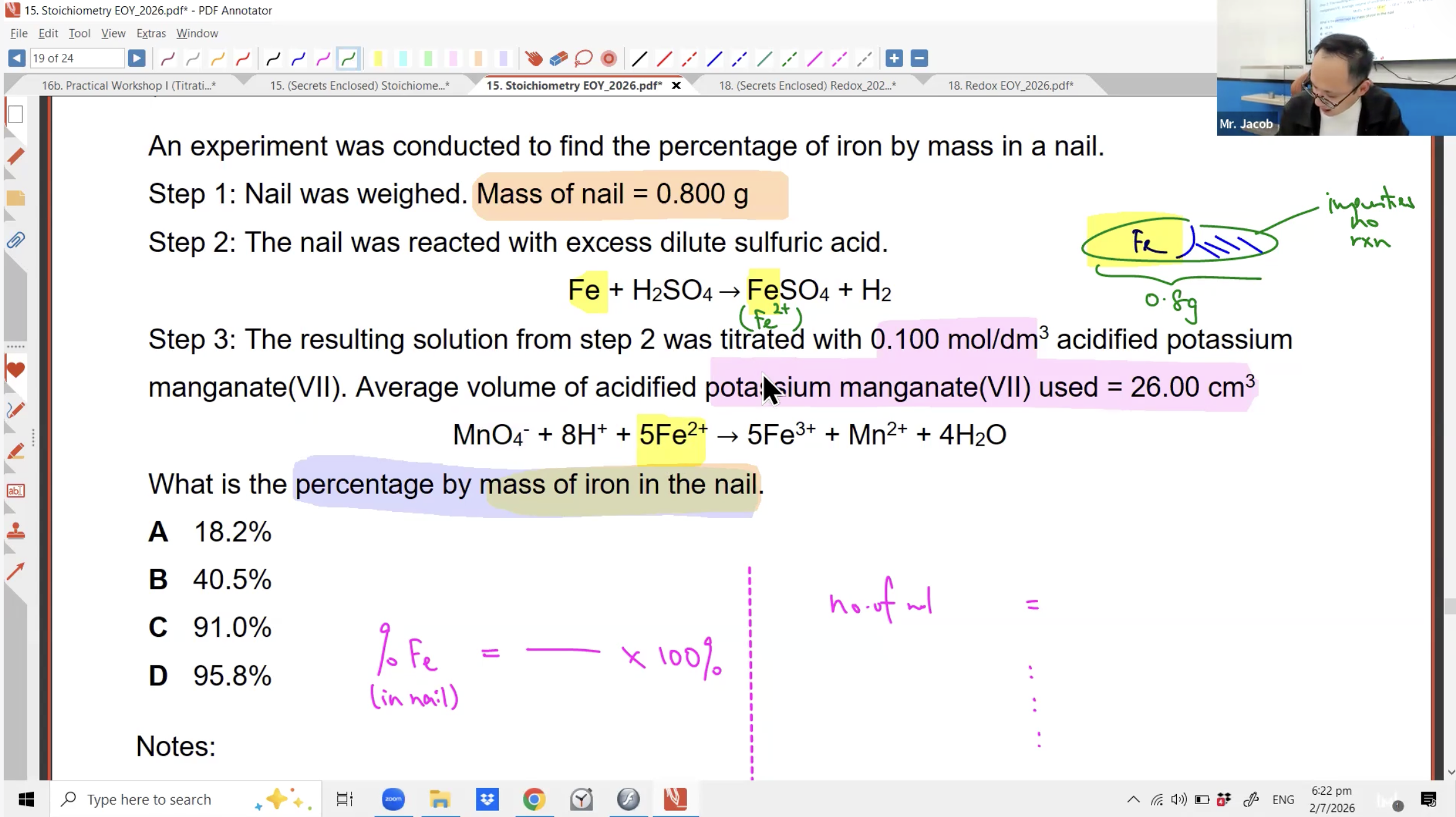Screen dimensions: 1456x817
Task: Select the green dashed line tool
Action: (789, 59)
